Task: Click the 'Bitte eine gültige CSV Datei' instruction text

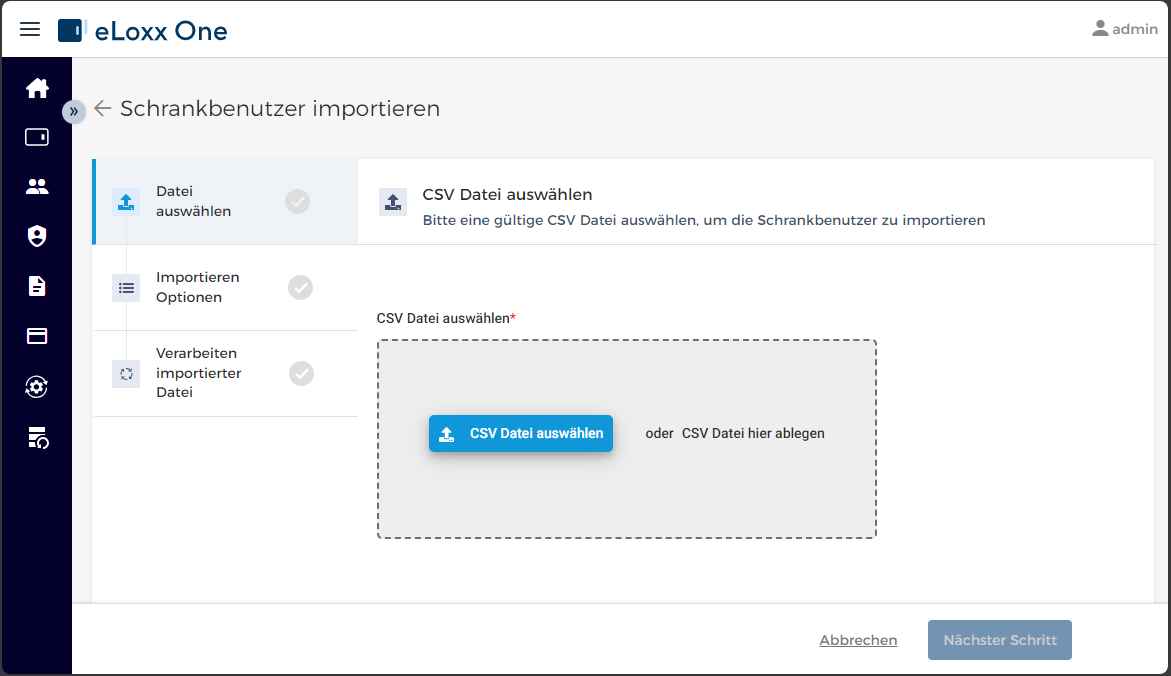Action: pyautogui.click(x=704, y=220)
